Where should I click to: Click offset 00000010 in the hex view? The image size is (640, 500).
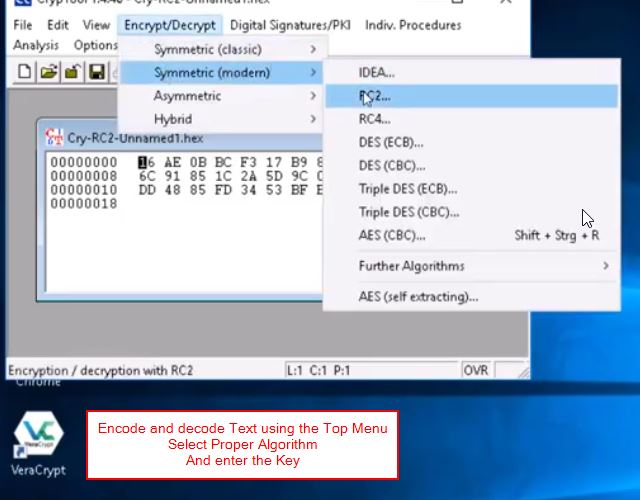point(84,190)
